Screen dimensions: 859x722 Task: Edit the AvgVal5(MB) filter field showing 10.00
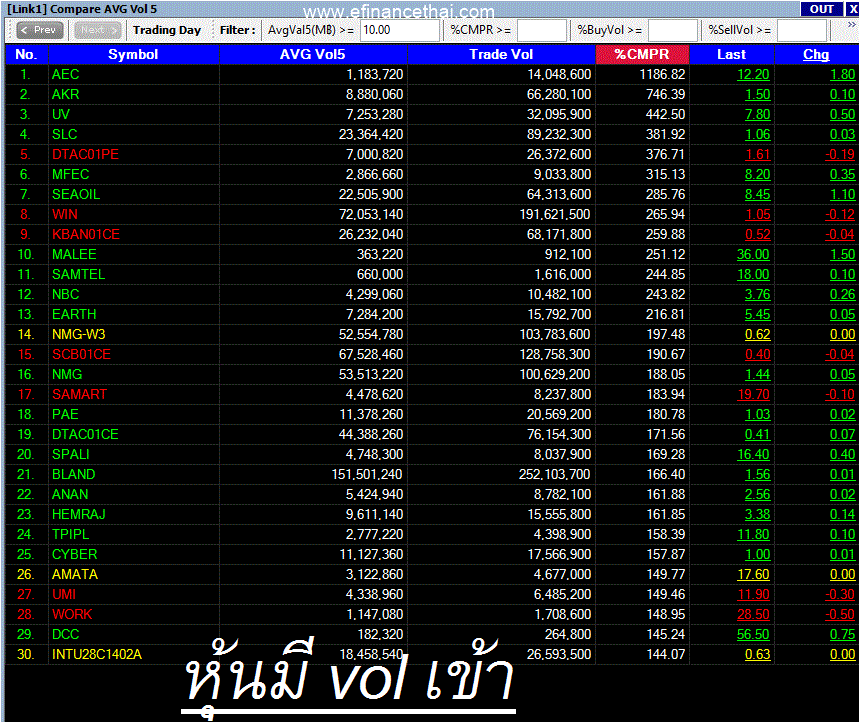[x=400, y=30]
